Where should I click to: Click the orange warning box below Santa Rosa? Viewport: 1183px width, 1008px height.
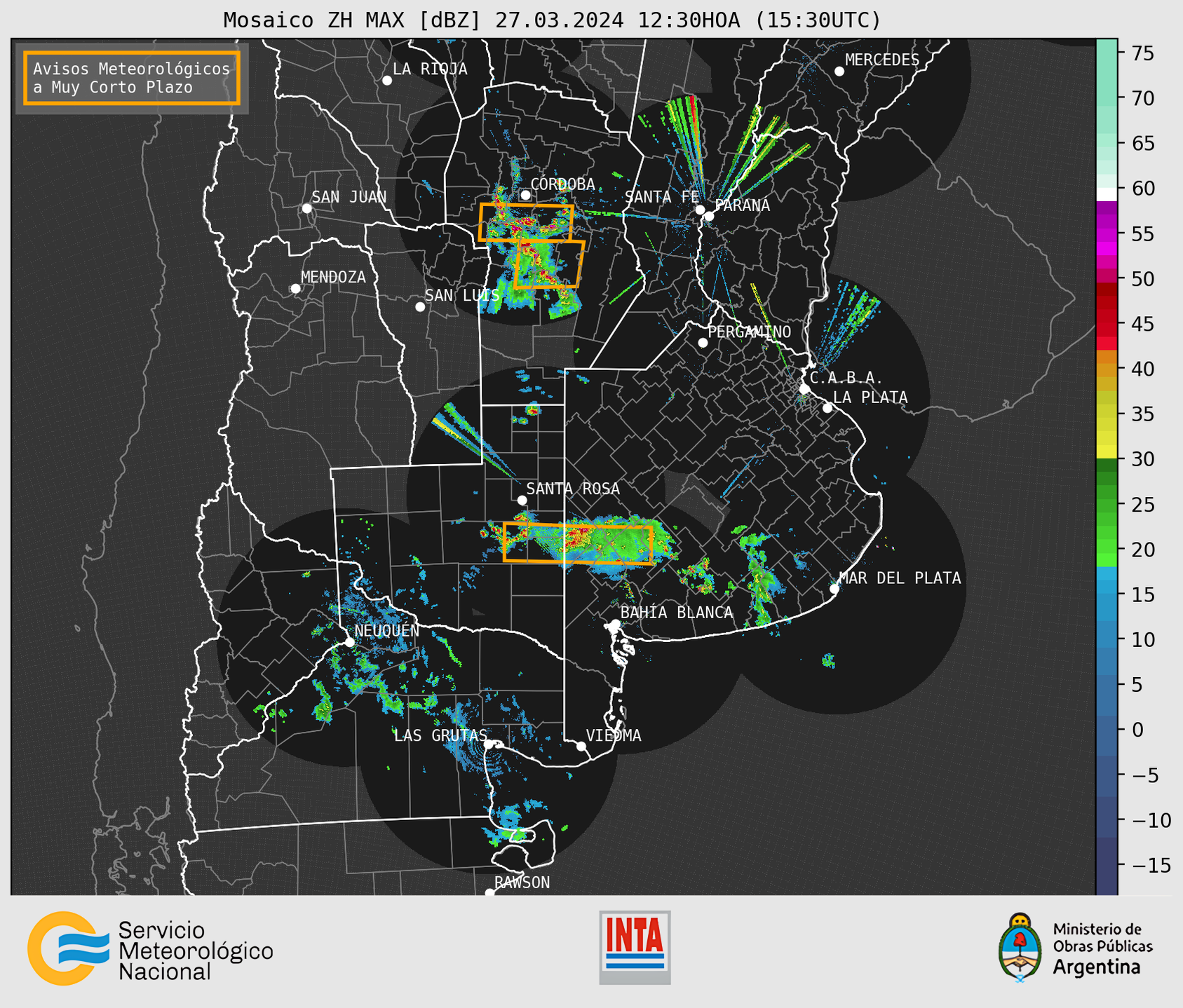click(x=578, y=543)
